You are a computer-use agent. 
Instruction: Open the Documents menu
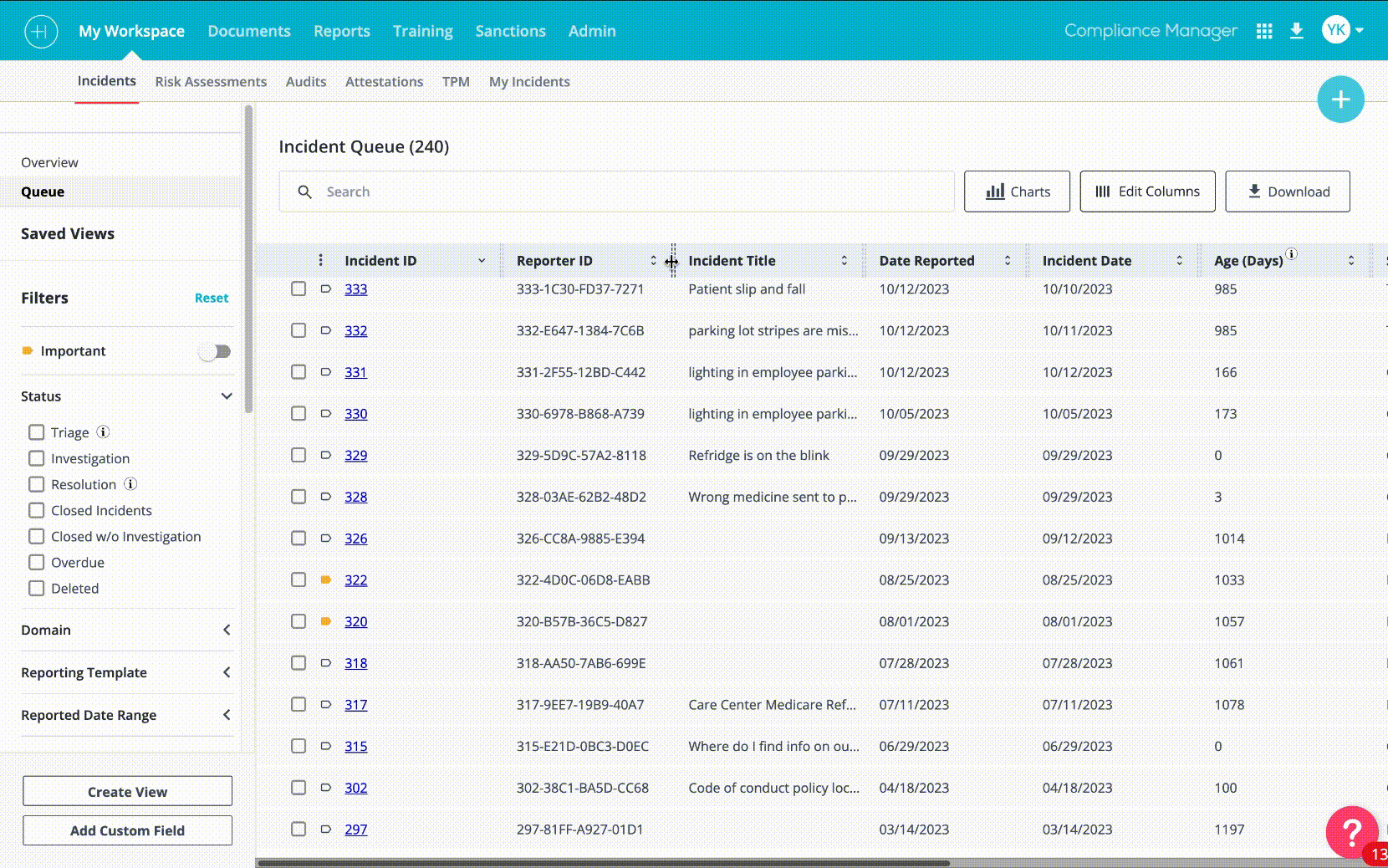coord(249,31)
